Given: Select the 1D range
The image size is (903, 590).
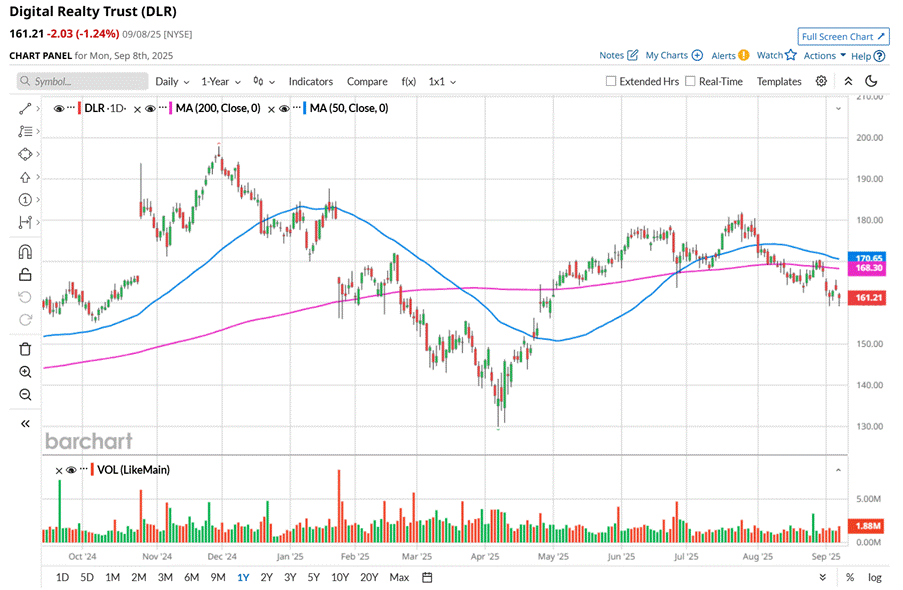Looking at the screenshot, I should tap(62, 577).
